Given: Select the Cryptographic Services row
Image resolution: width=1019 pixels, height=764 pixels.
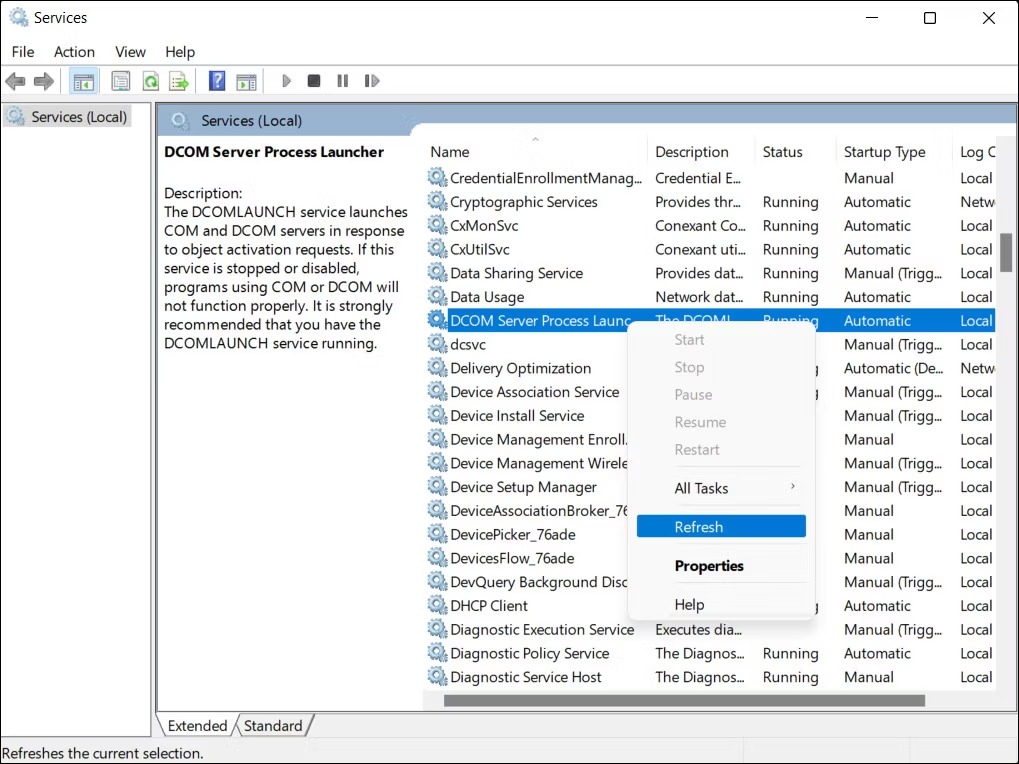Looking at the screenshot, I should click(x=710, y=202).
